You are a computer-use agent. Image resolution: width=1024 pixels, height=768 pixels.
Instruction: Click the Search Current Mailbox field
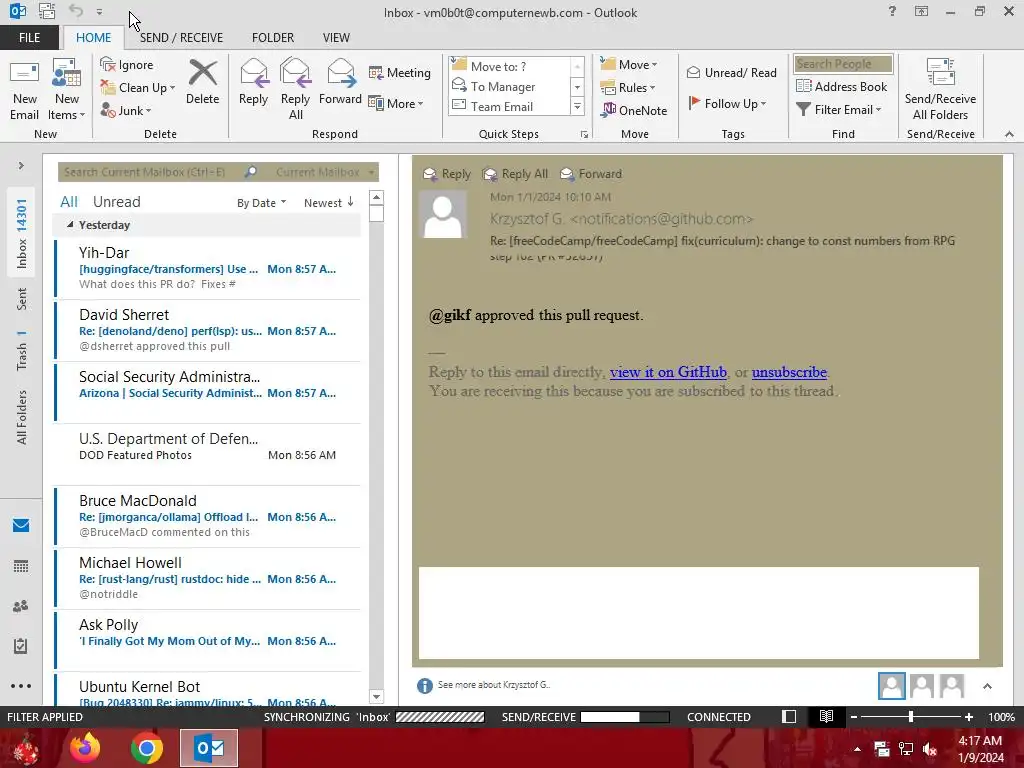[x=152, y=172]
